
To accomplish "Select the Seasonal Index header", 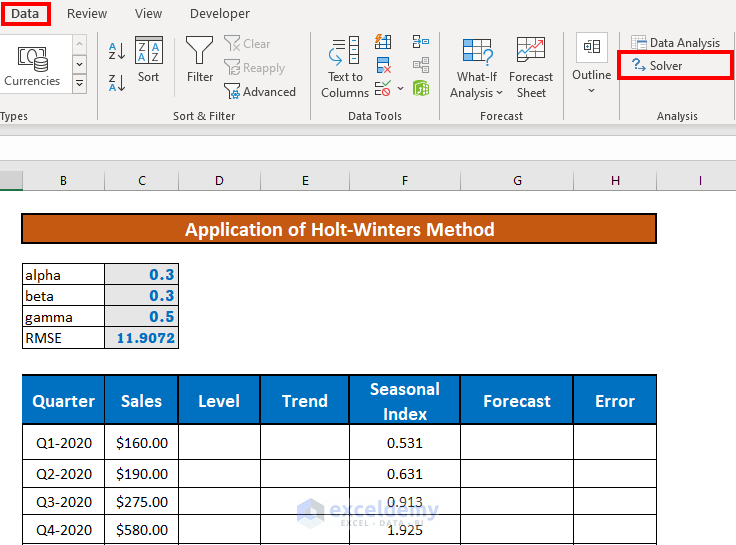I will click(405, 400).
